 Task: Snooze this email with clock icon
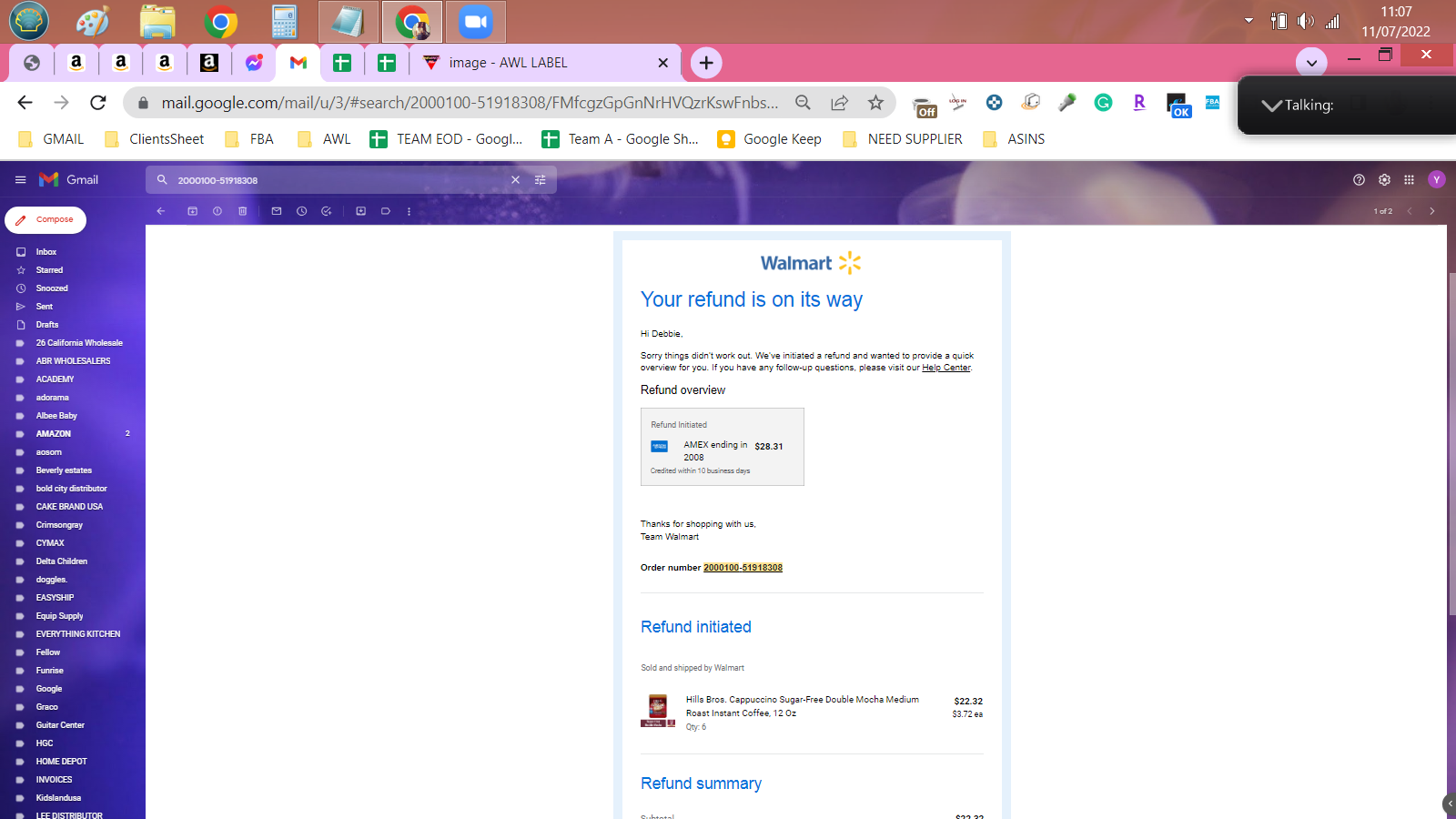tap(302, 211)
